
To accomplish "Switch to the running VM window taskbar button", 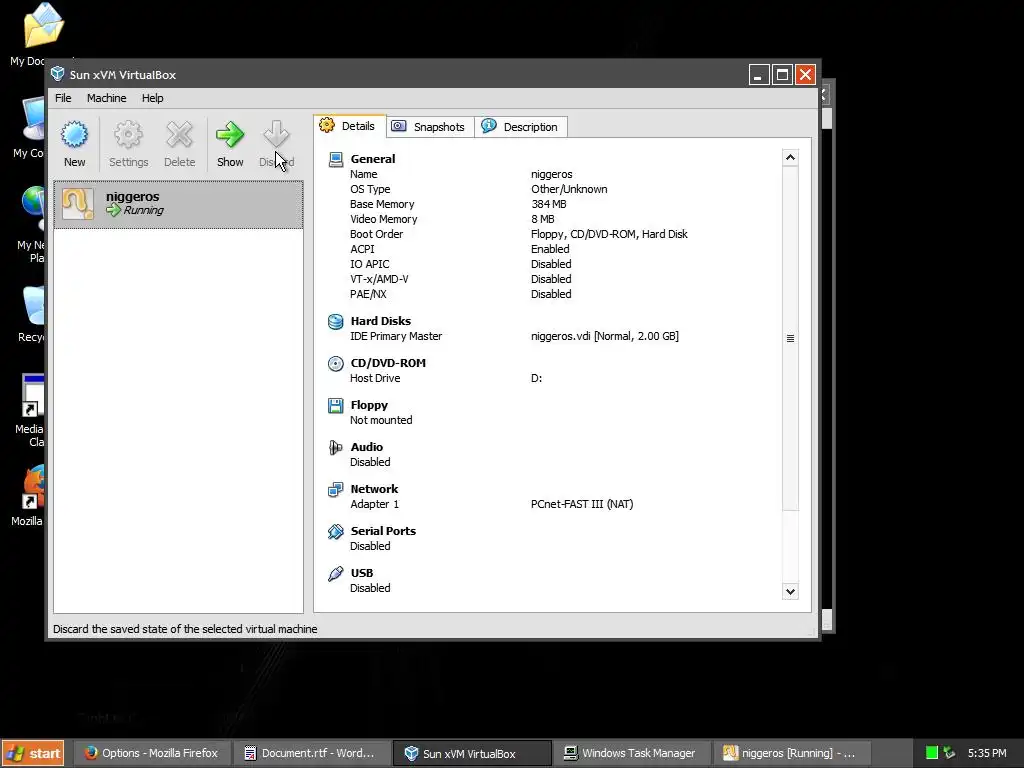I will [x=792, y=754].
